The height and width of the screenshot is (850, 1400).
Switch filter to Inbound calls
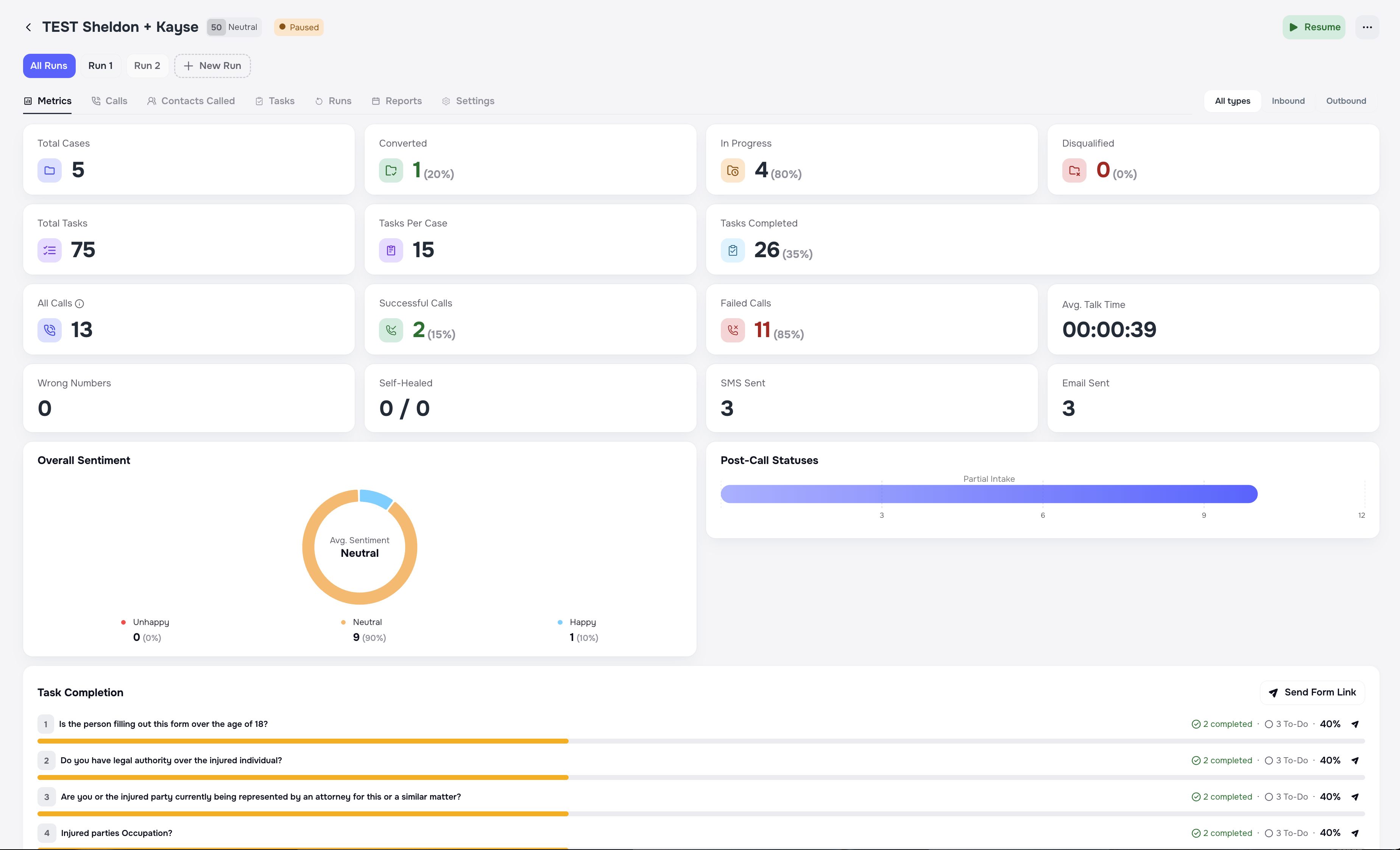1288,101
